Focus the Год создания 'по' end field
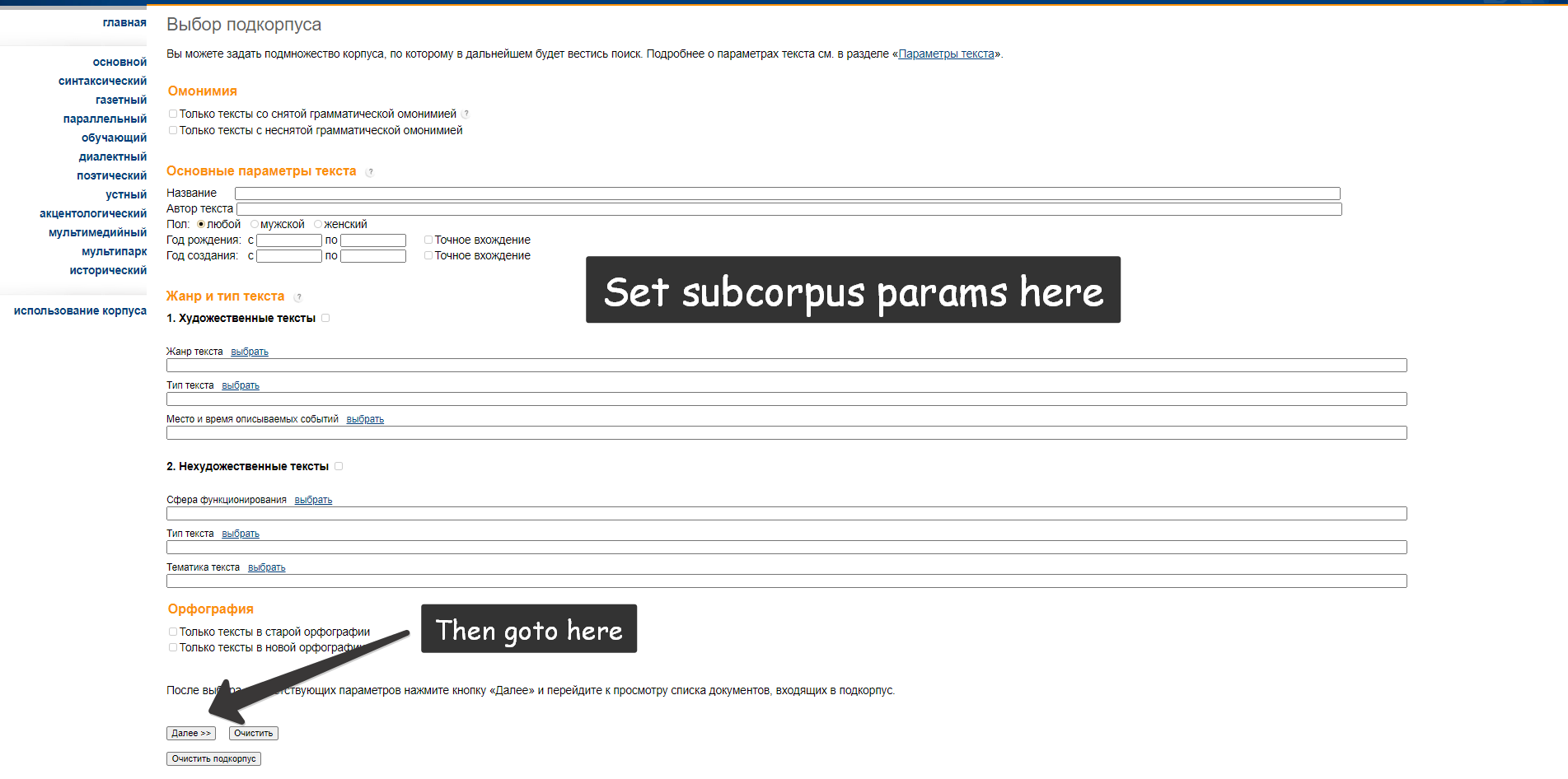This screenshot has height=779, width=1568. (373, 256)
